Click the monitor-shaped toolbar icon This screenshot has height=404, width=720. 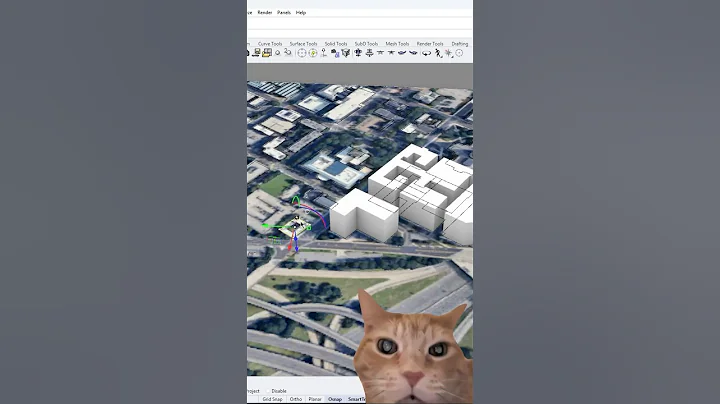257,53
